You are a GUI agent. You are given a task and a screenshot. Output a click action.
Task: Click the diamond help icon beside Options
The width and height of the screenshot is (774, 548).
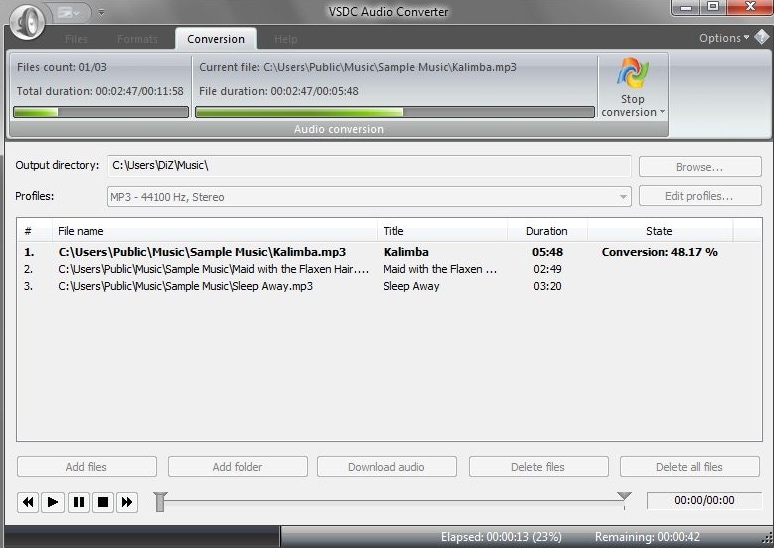click(x=762, y=37)
